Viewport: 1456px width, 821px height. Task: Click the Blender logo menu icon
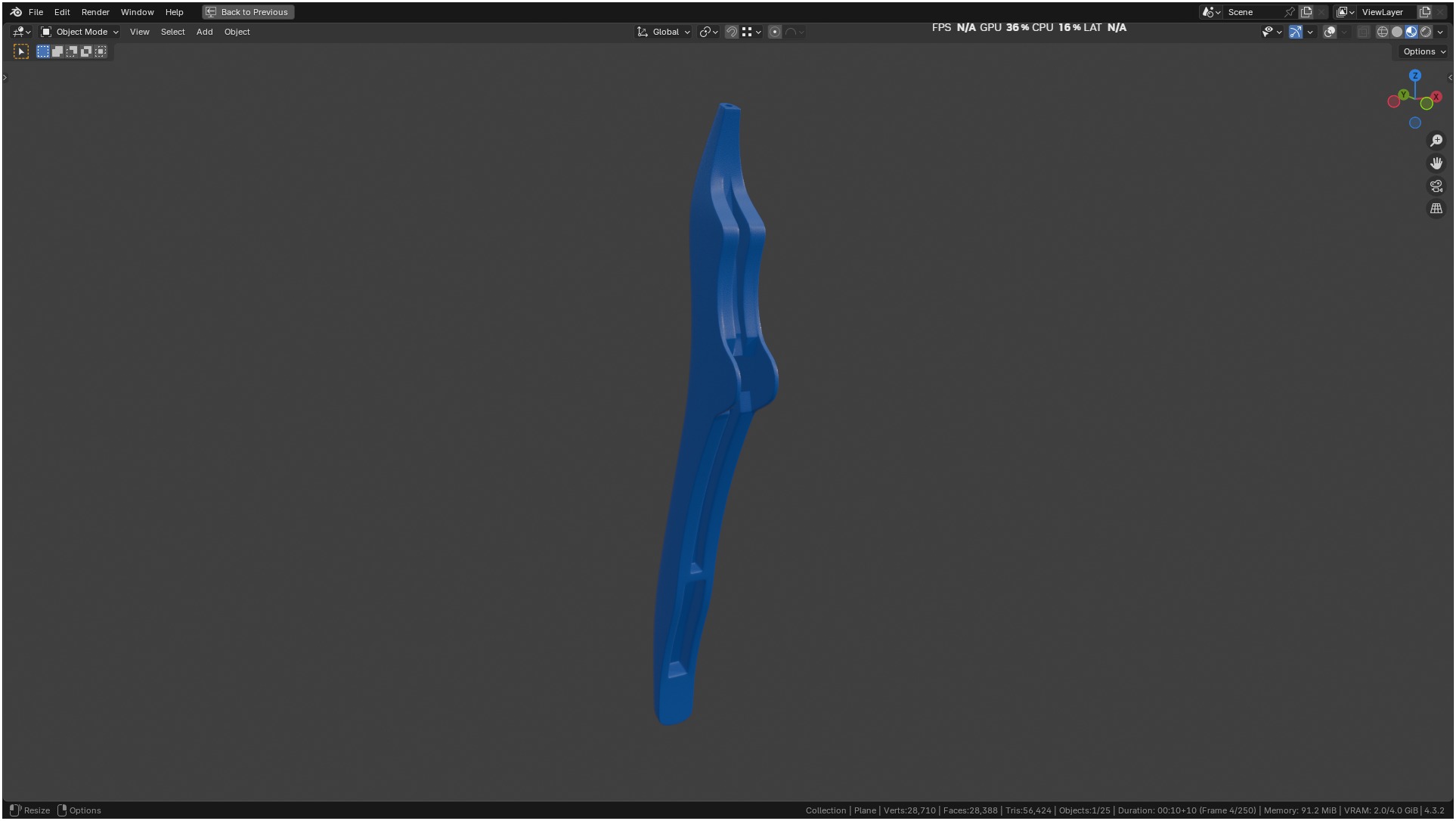pos(15,12)
